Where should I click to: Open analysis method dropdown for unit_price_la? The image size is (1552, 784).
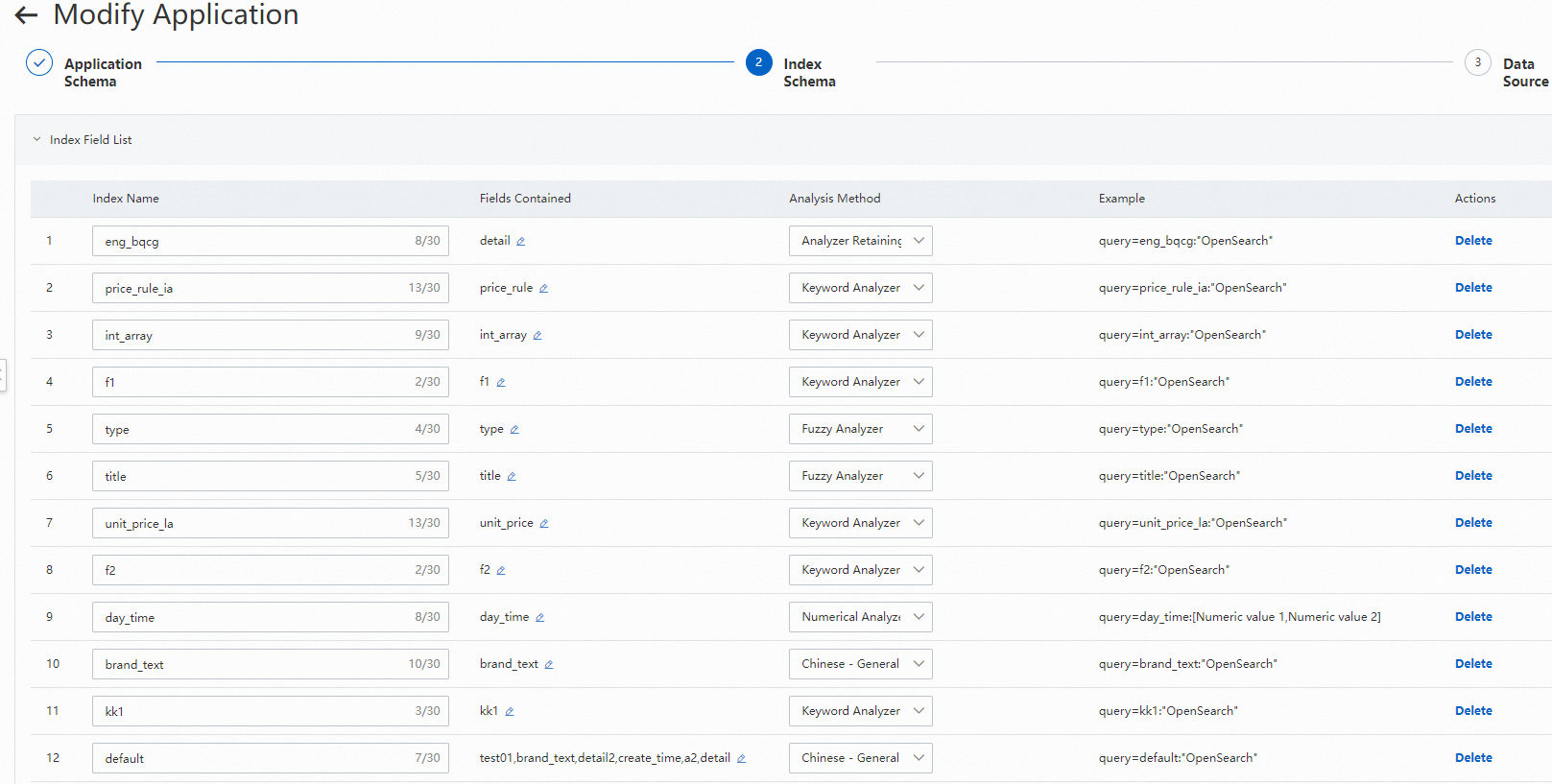(861, 523)
